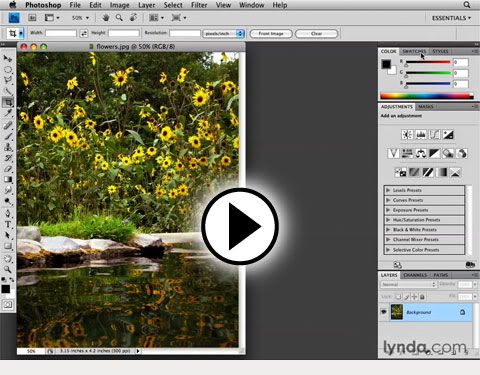
Task: Select the Elliptical Marquee tool
Action: [x=8, y=70]
